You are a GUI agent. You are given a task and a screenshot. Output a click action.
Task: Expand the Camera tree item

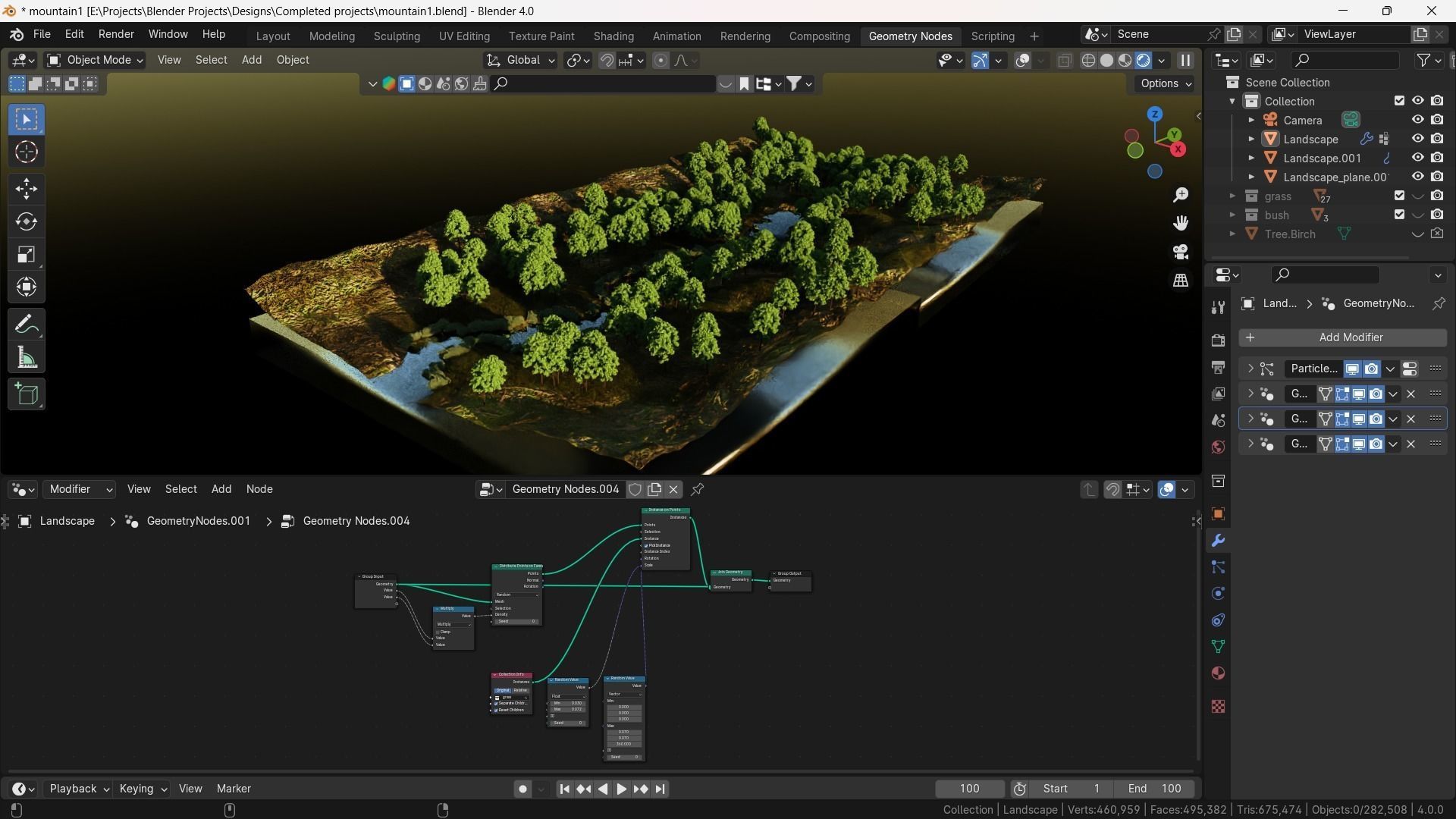(x=1251, y=120)
